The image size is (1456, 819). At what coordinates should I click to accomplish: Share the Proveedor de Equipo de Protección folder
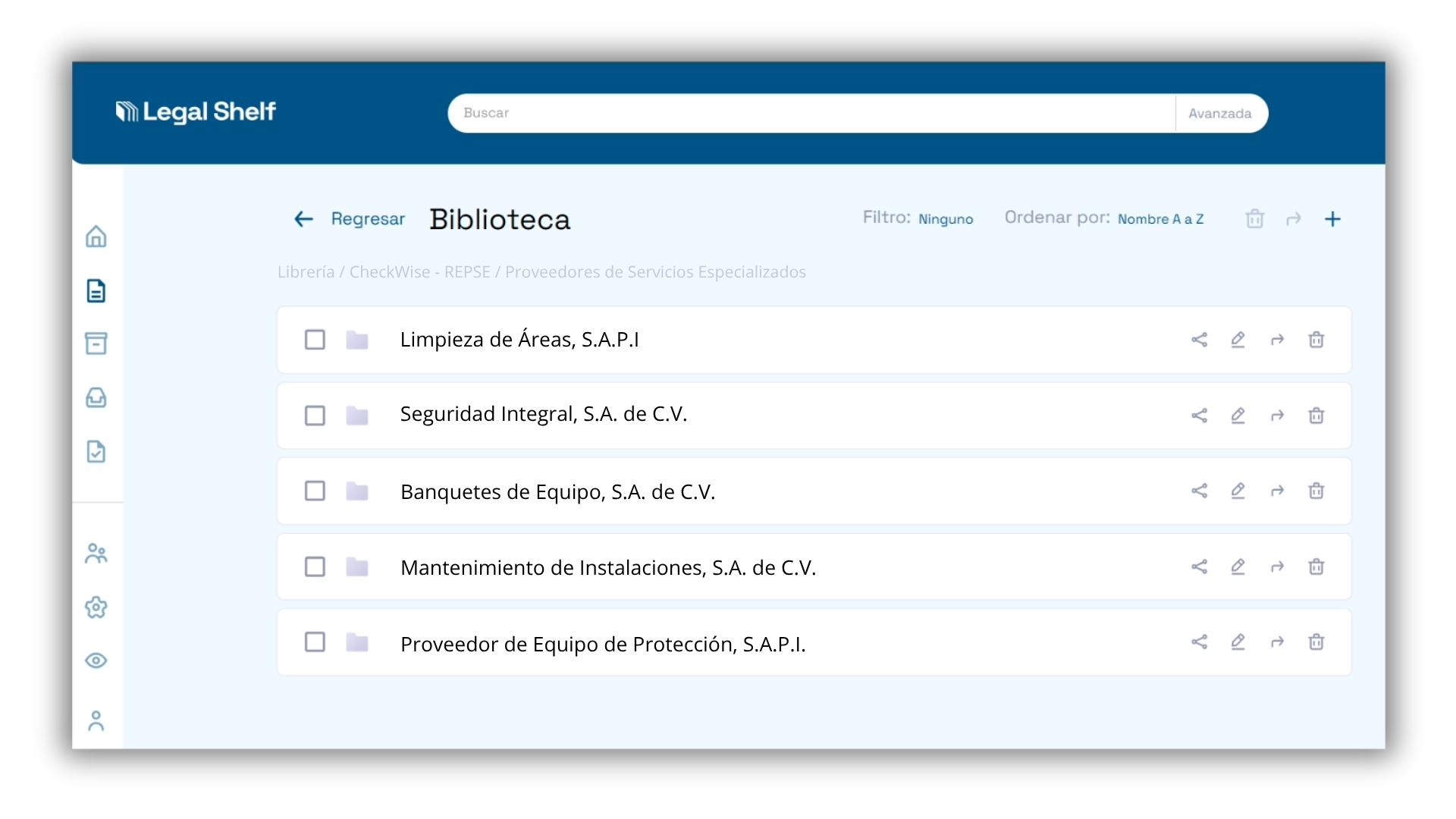click(1199, 642)
